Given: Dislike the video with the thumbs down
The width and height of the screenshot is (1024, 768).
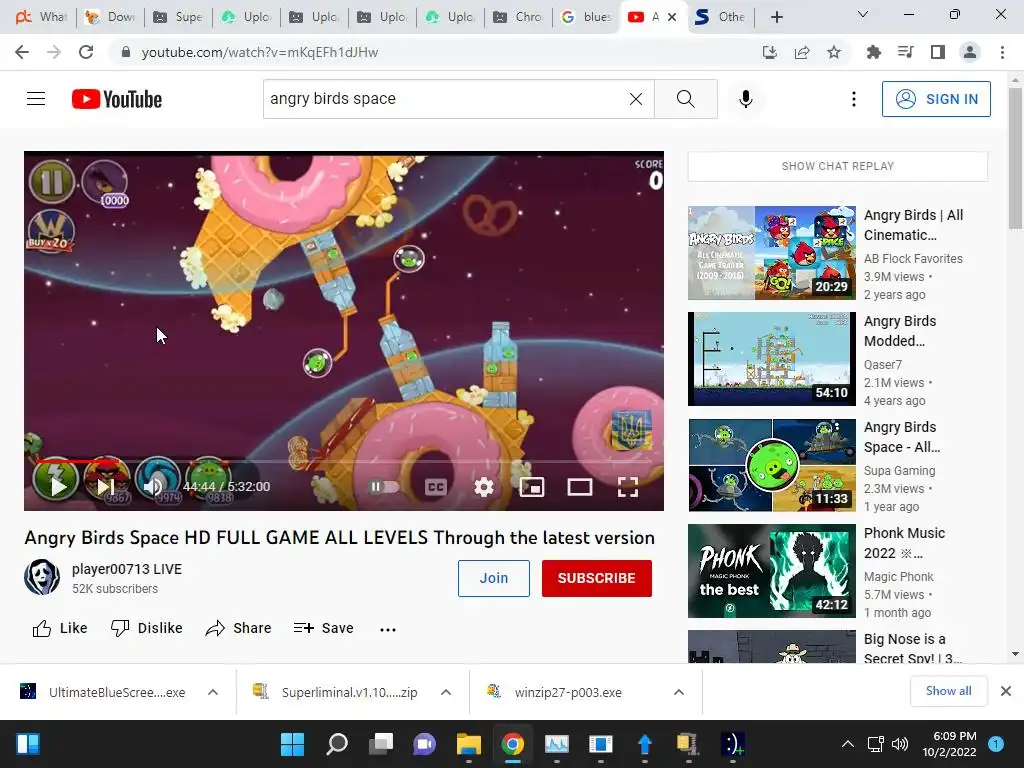Looking at the screenshot, I should 147,628.
